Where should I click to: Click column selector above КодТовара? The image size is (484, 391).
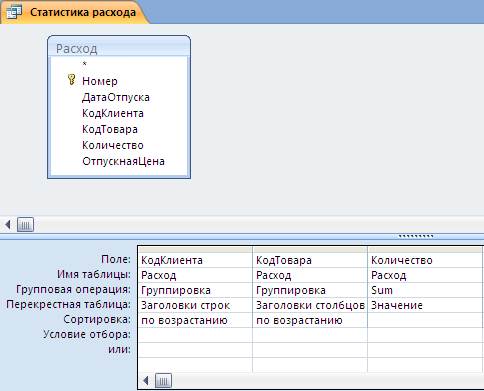click(310, 249)
